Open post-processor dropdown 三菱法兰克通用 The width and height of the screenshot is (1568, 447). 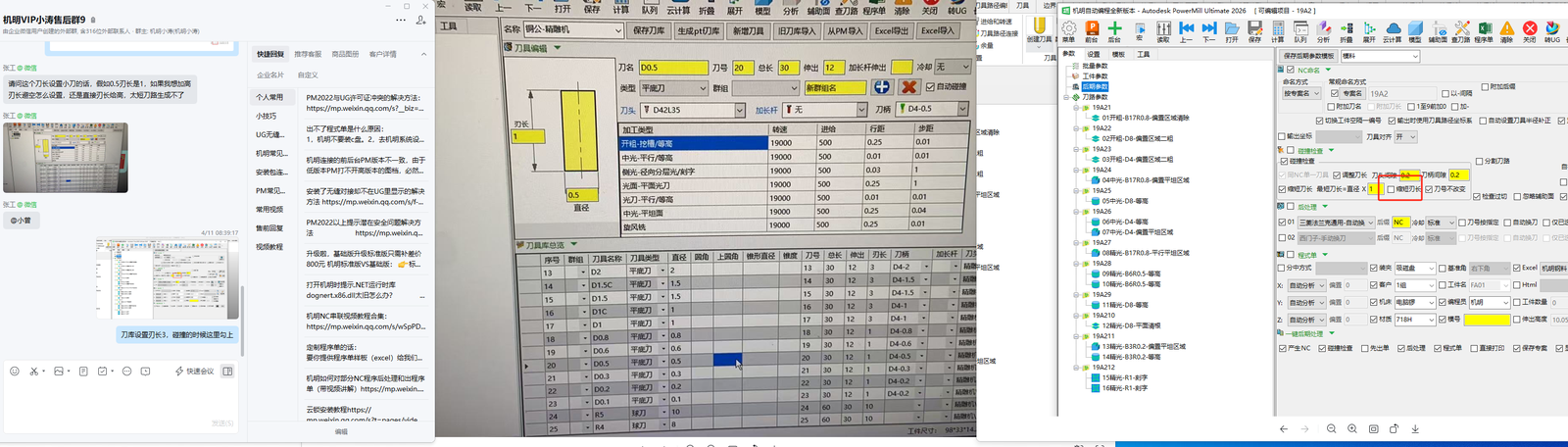(1337, 223)
